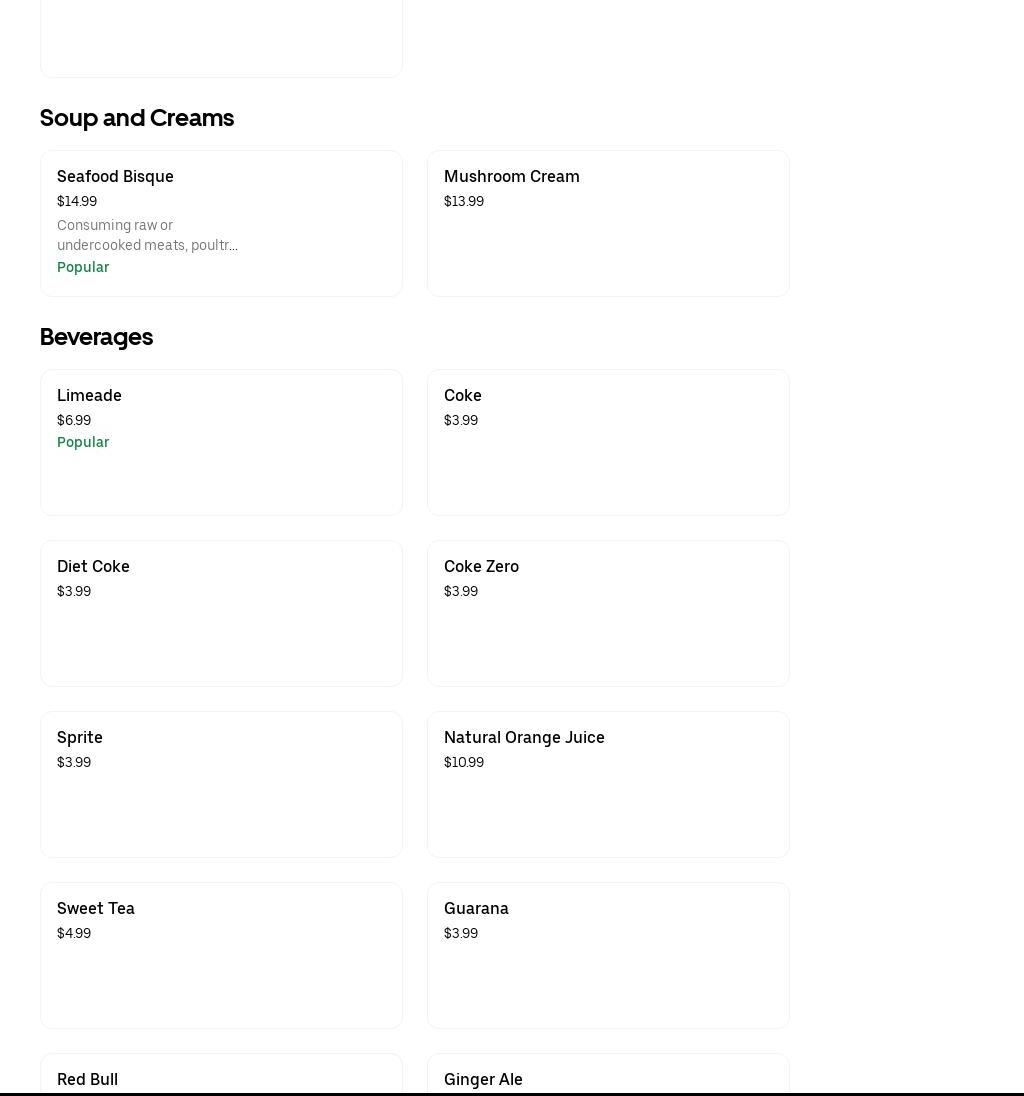Select the Mushroom Cream soup card
This screenshot has height=1096, width=1024.
click(x=608, y=224)
